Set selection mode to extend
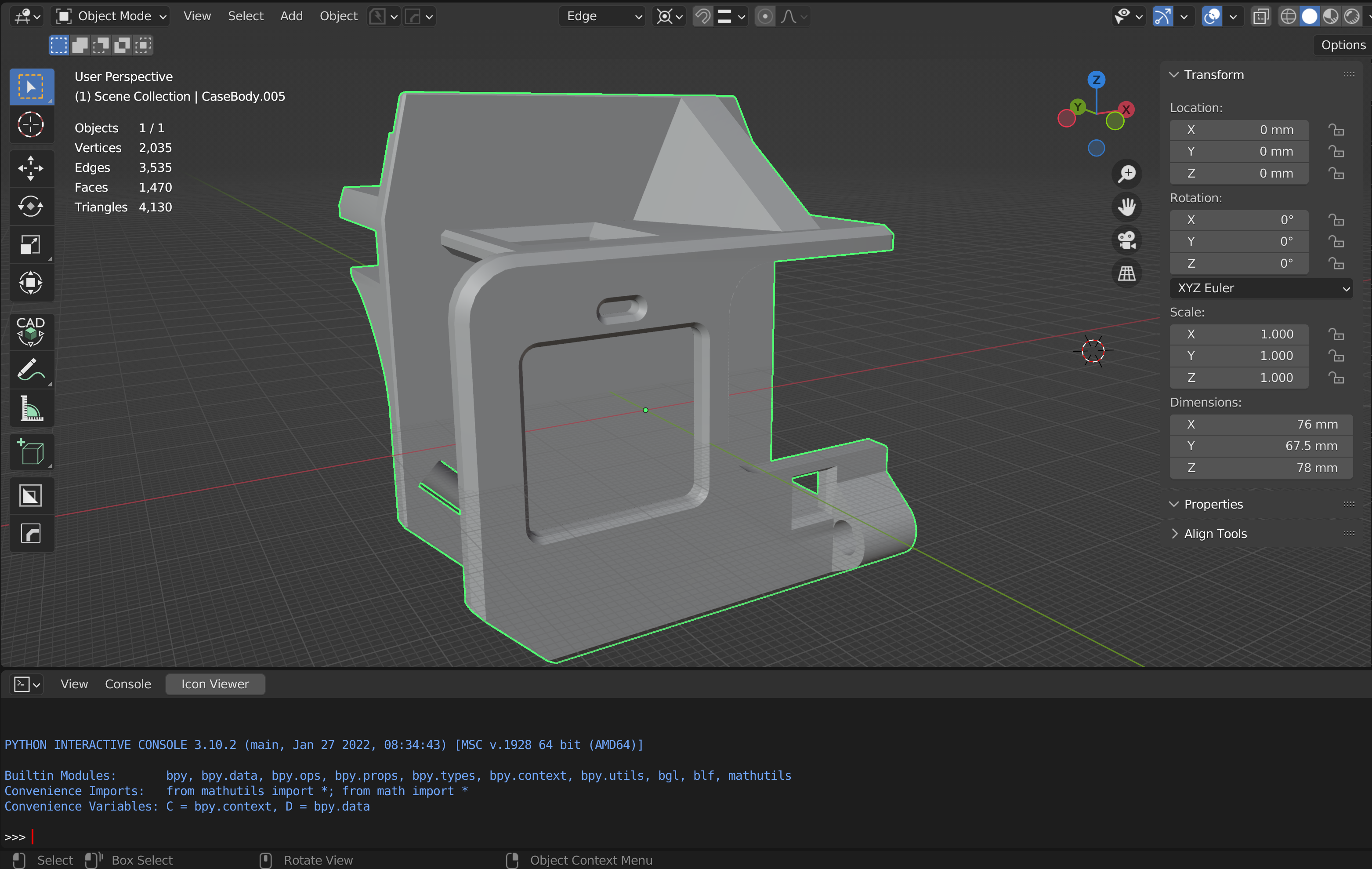The image size is (1372, 869). coord(80,46)
